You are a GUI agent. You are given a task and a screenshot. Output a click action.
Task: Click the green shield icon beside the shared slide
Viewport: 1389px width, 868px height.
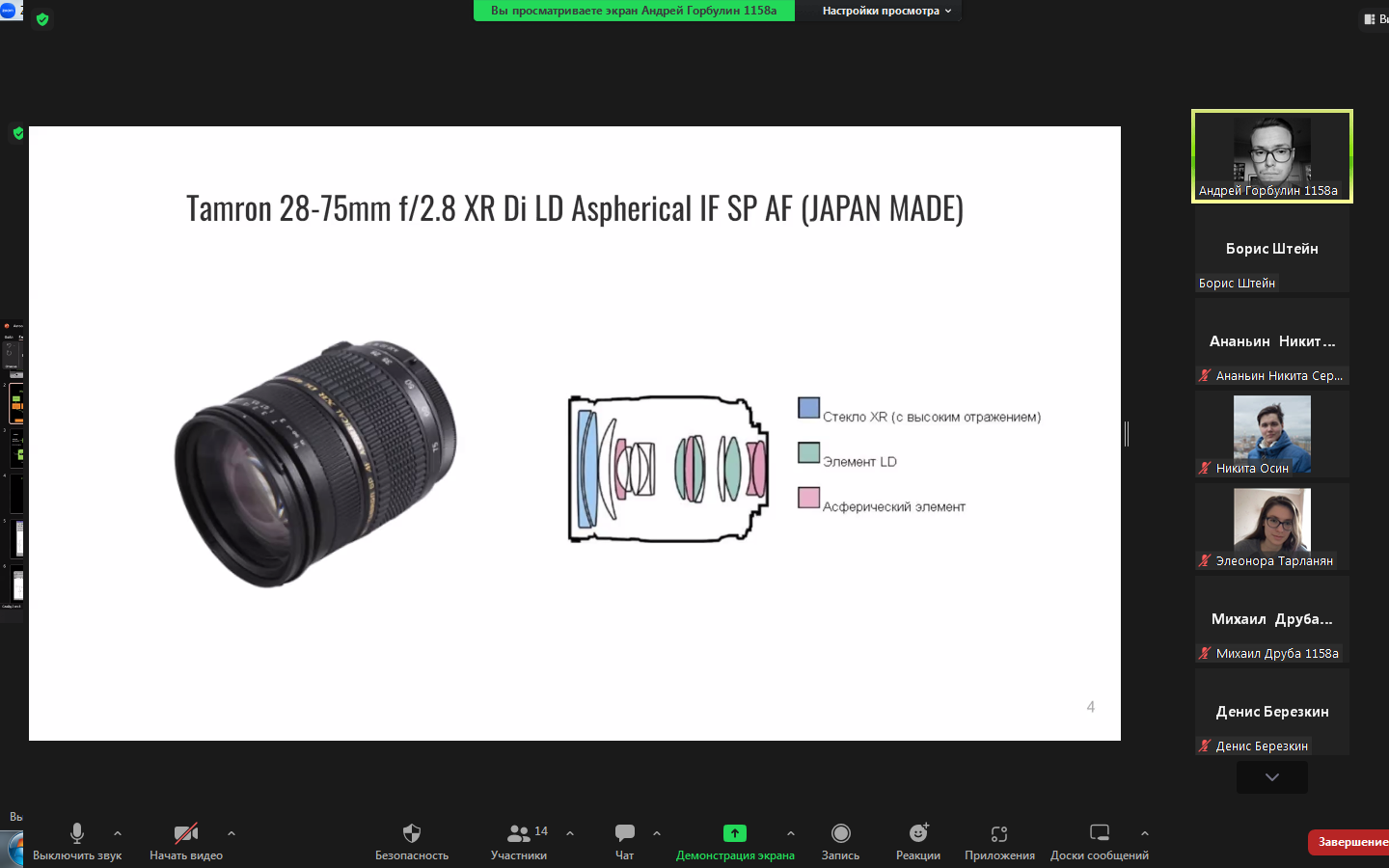click(18, 133)
